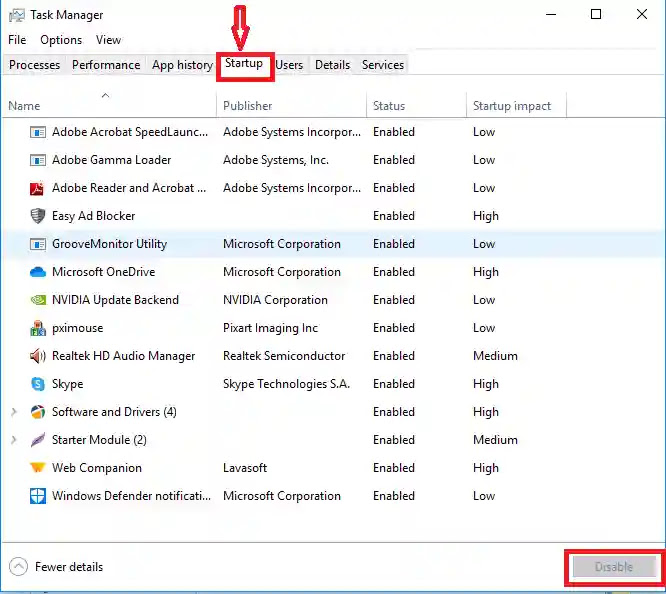
Task: Click the Skype Technologies S.A. publisher cell
Action: click(x=286, y=384)
